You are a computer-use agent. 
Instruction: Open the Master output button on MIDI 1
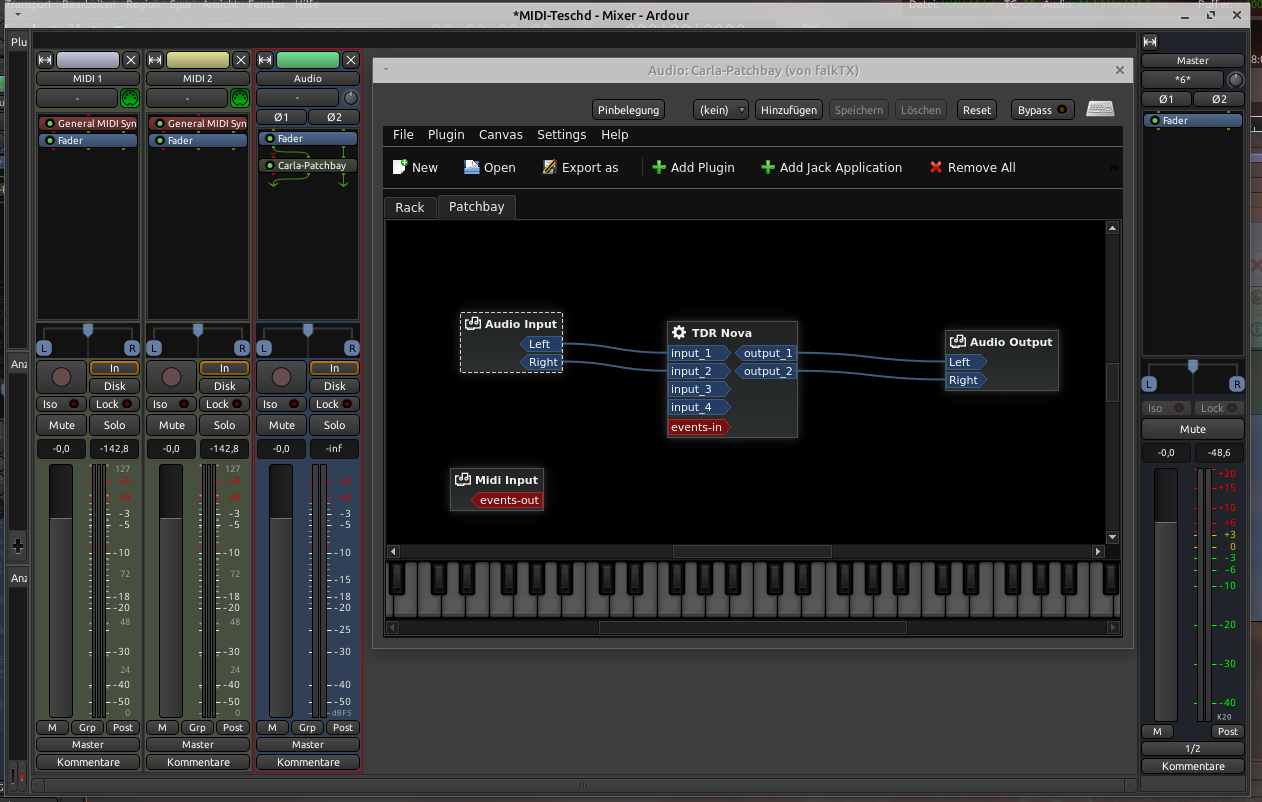coord(88,745)
